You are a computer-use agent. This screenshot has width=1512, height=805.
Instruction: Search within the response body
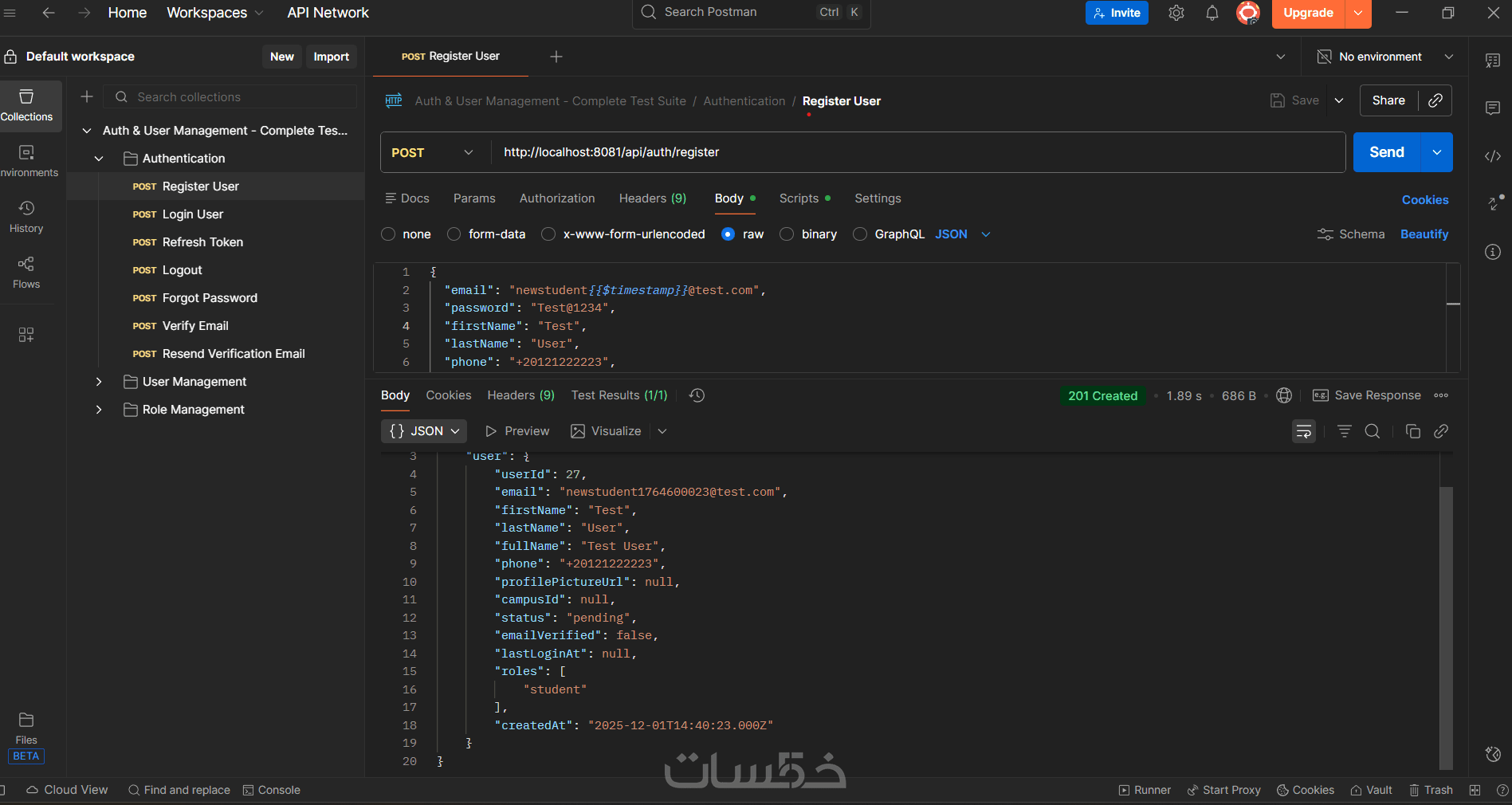(1373, 431)
